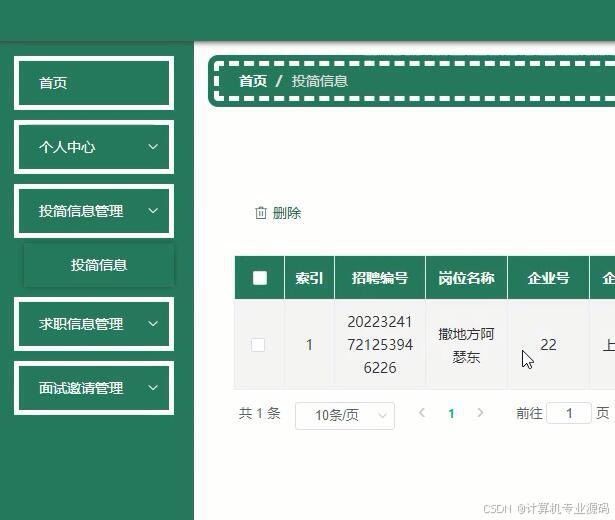This screenshot has height=520, width=615.
Task: Open the 首页 sidebar menu item
Action: [94, 83]
